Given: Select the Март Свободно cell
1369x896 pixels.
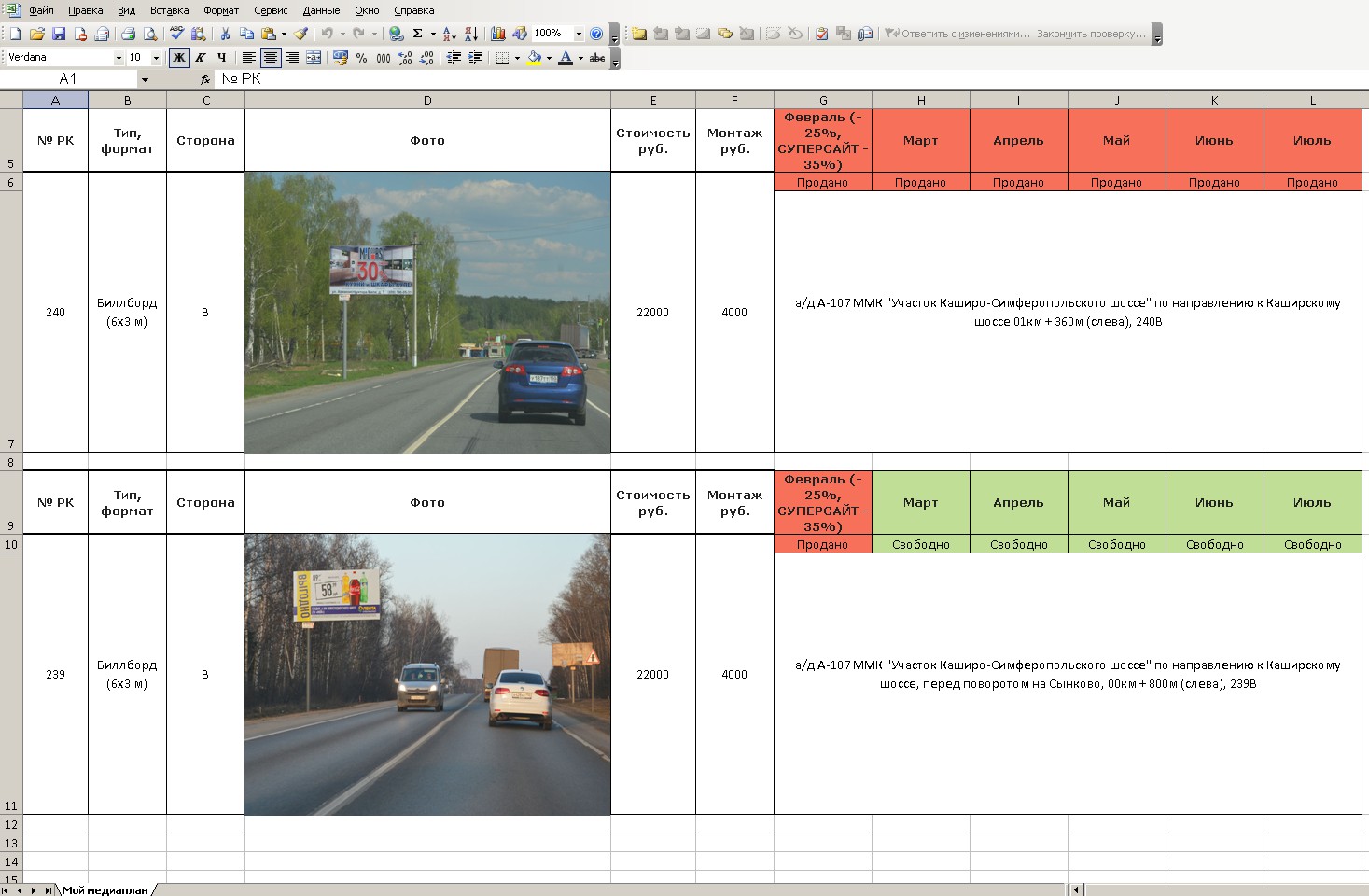Looking at the screenshot, I should (x=921, y=544).
